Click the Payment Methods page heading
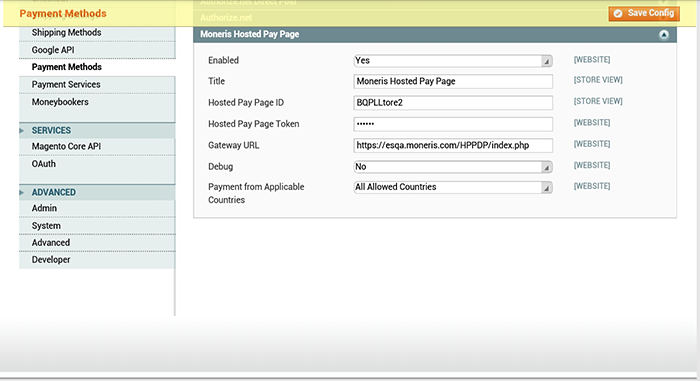This screenshot has height=381, width=700. click(63, 14)
